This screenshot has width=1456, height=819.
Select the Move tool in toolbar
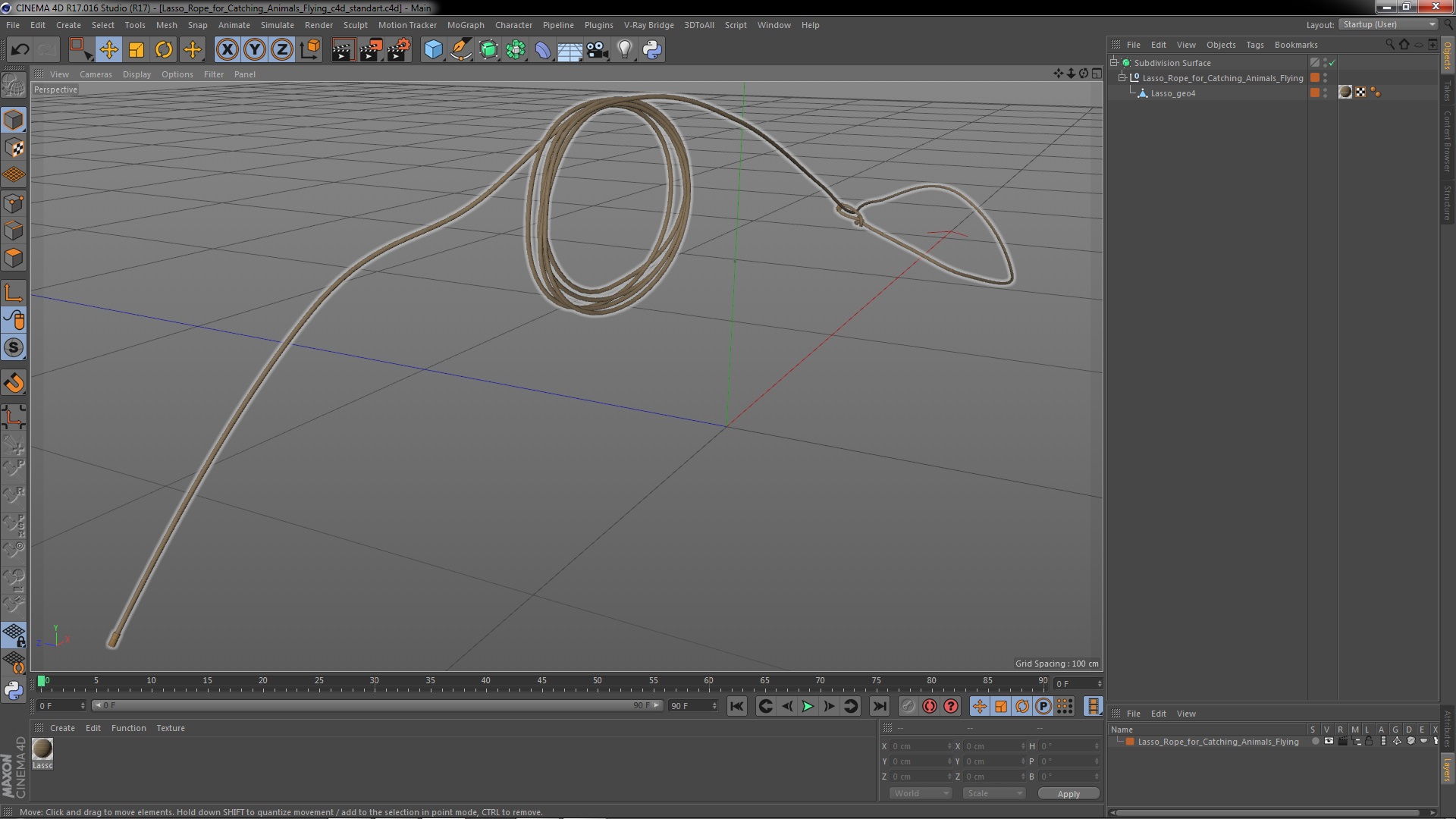pyautogui.click(x=108, y=50)
